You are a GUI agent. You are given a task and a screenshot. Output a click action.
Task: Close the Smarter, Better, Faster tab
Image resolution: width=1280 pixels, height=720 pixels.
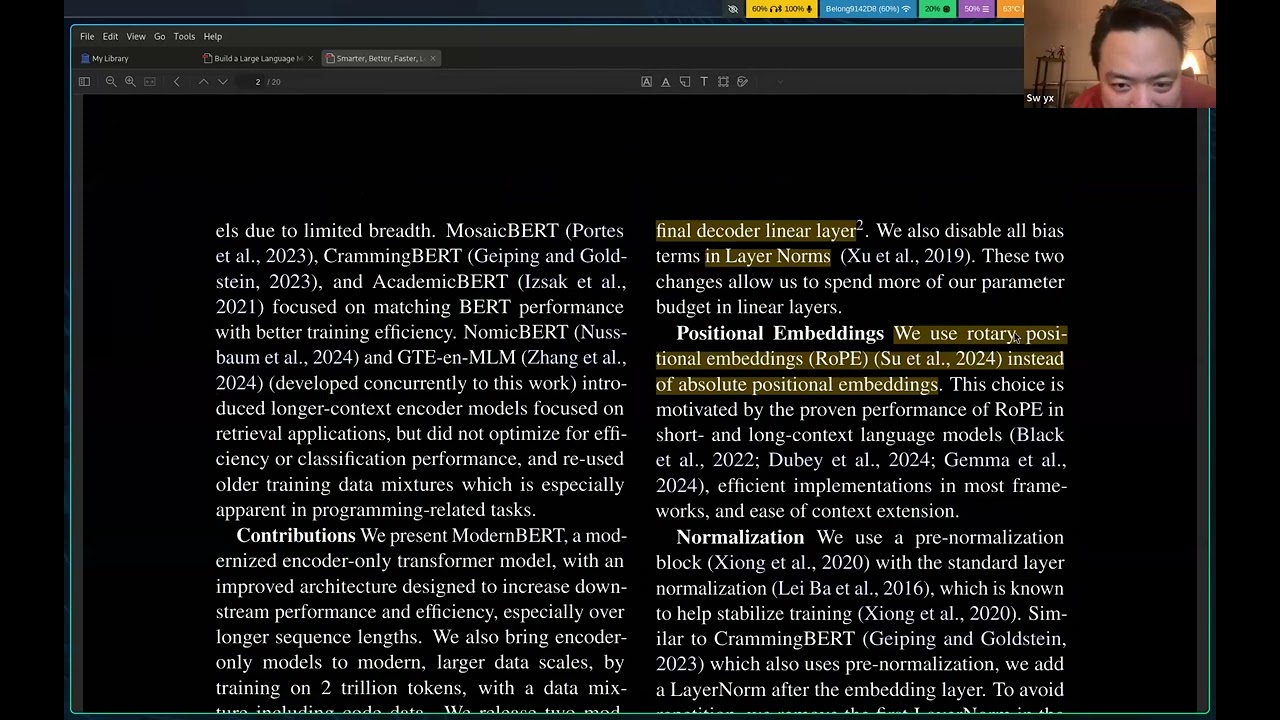(432, 58)
